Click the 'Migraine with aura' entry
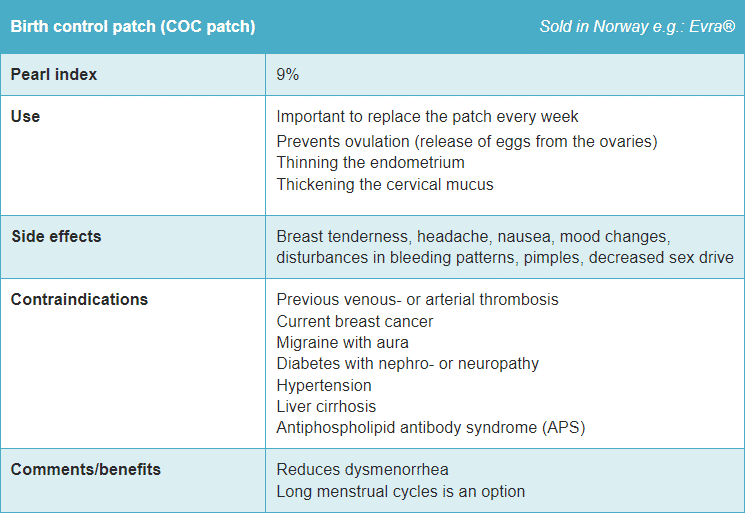Screen dimensions: 745x513 click(342, 342)
